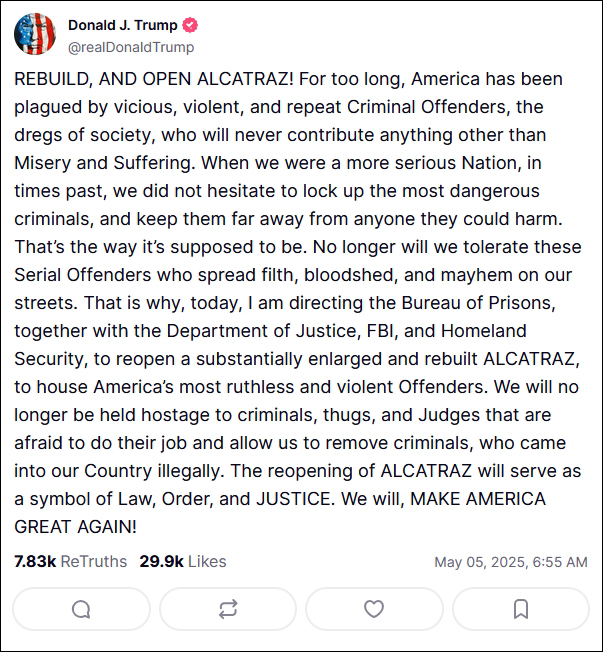ReTruth the post with the repost icon

point(228,609)
